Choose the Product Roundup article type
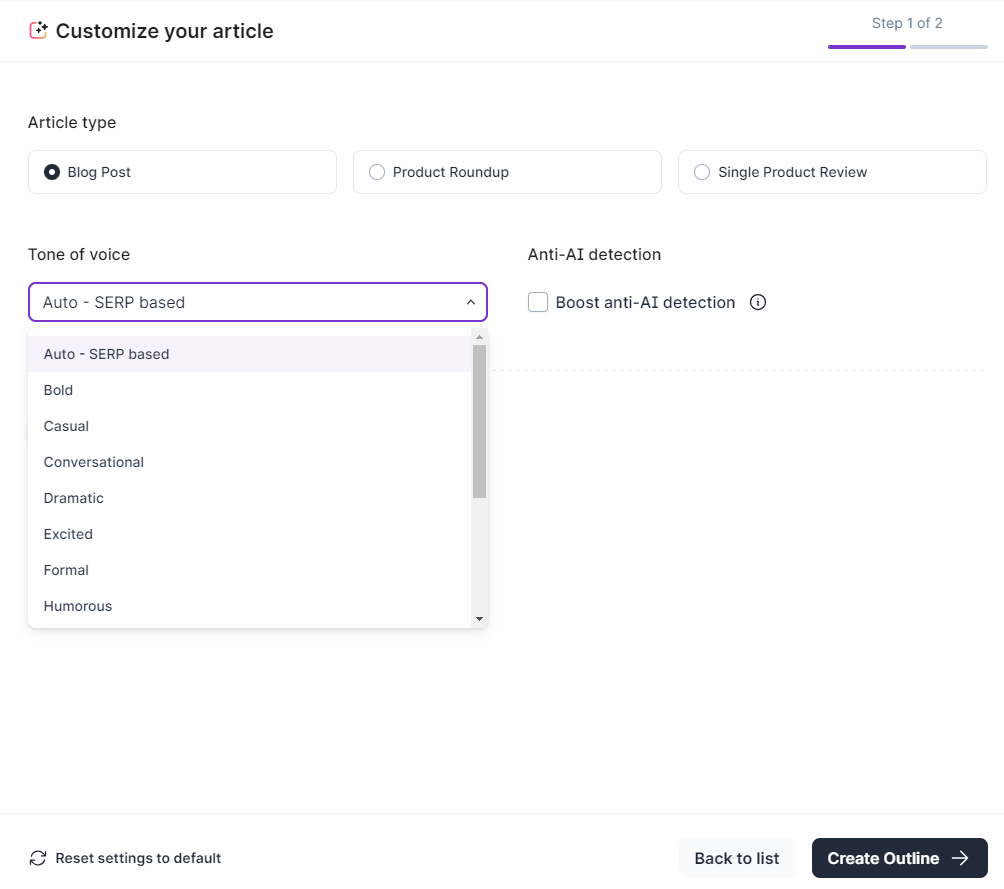The width and height of the screenshot is (1004, 889). coord(377,172)
